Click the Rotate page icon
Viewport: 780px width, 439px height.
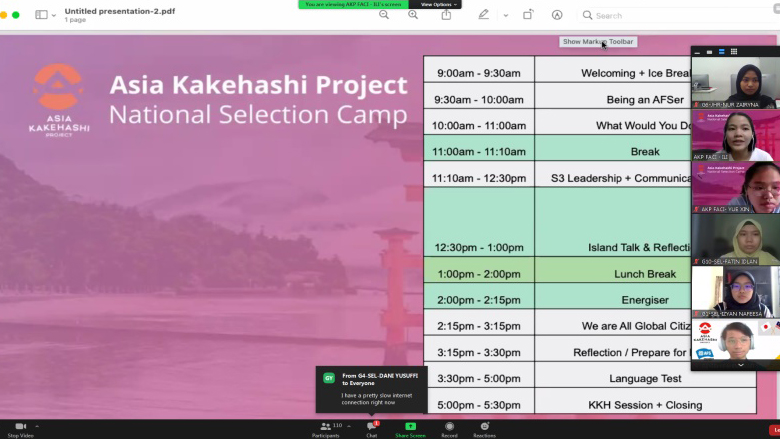[x=528, y=15]
